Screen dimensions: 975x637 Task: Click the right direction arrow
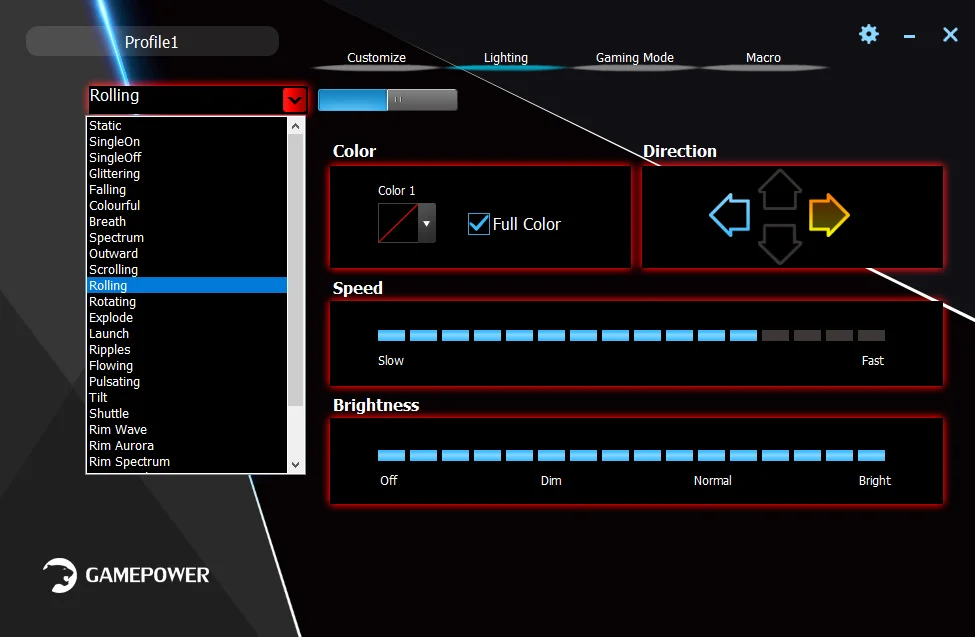[829, 215]
